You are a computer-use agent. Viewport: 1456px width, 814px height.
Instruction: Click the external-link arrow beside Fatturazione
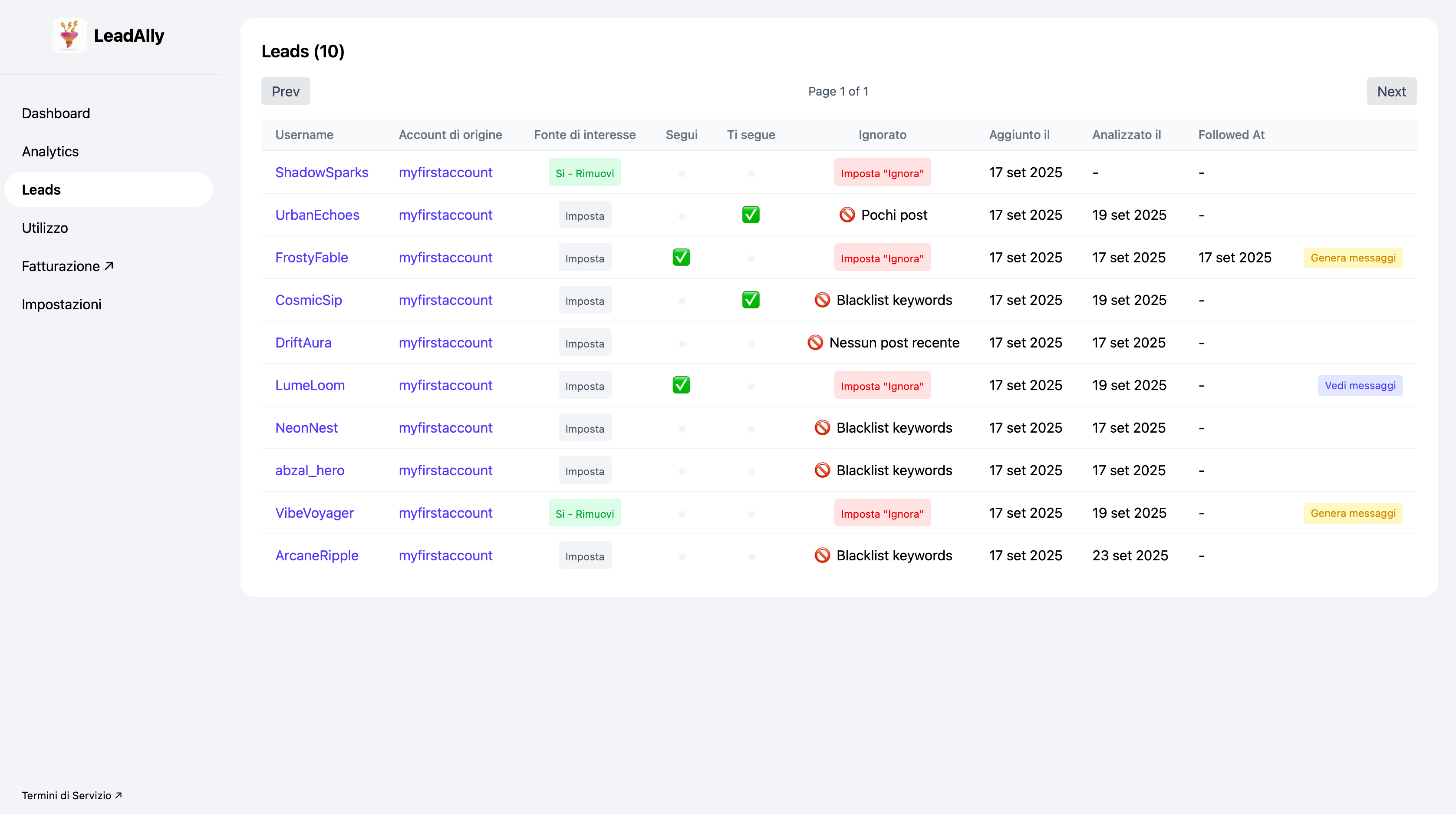click(109, 265)
